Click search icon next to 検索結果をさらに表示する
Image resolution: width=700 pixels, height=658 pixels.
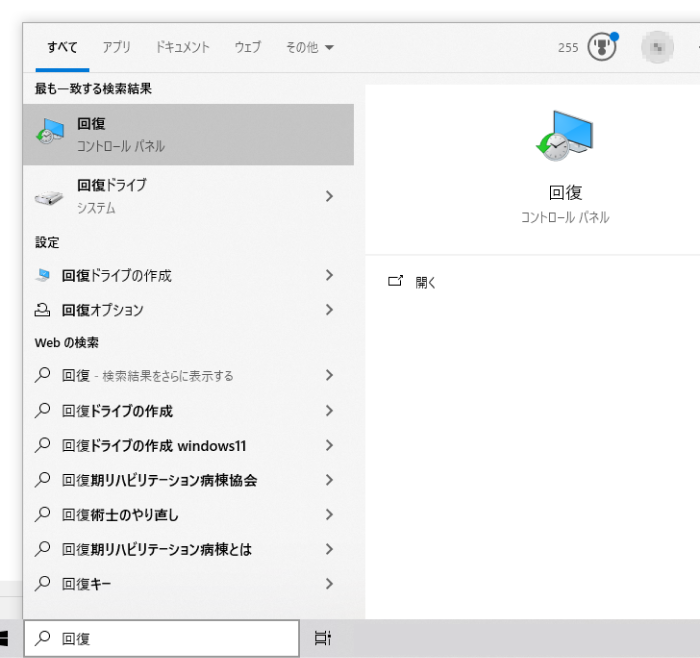point(42,375)
